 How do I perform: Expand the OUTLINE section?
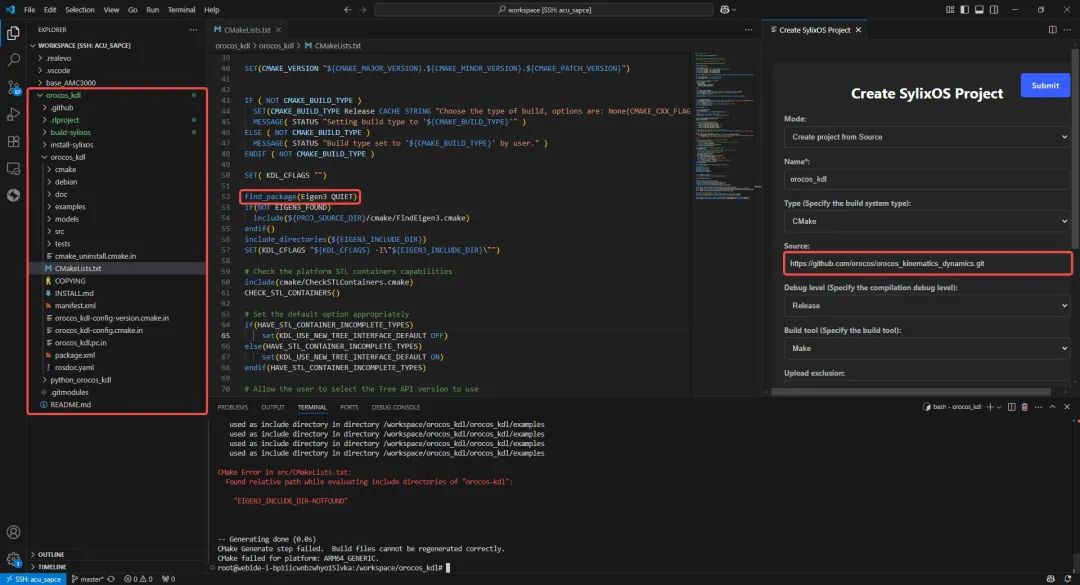tap(51, 554)
